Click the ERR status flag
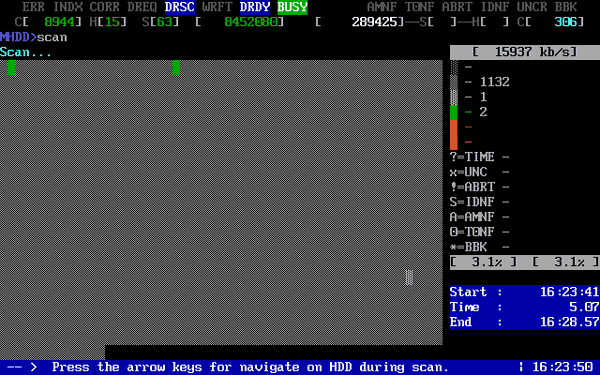 33,7
